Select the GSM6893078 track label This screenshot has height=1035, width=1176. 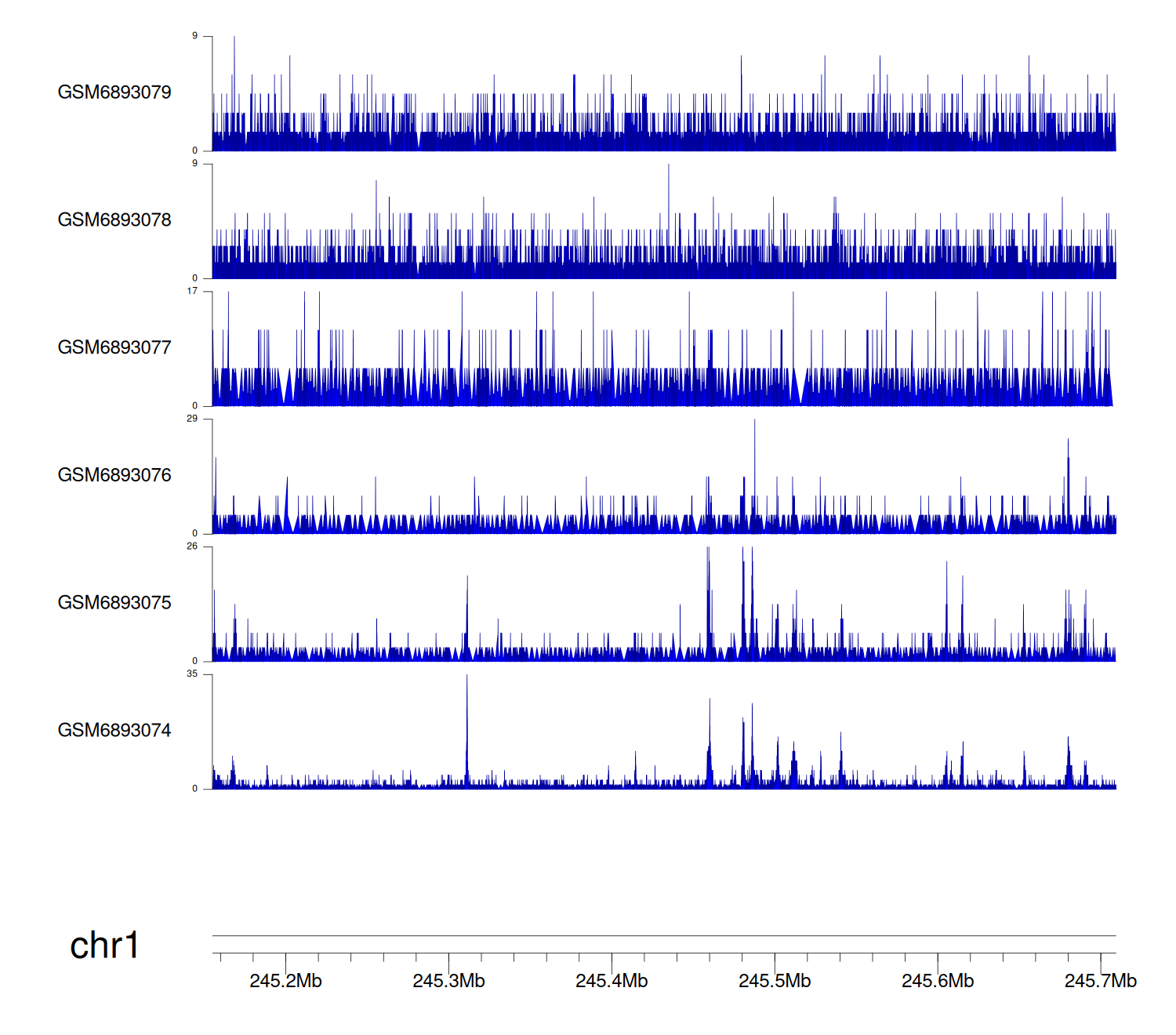click(114, 220)
